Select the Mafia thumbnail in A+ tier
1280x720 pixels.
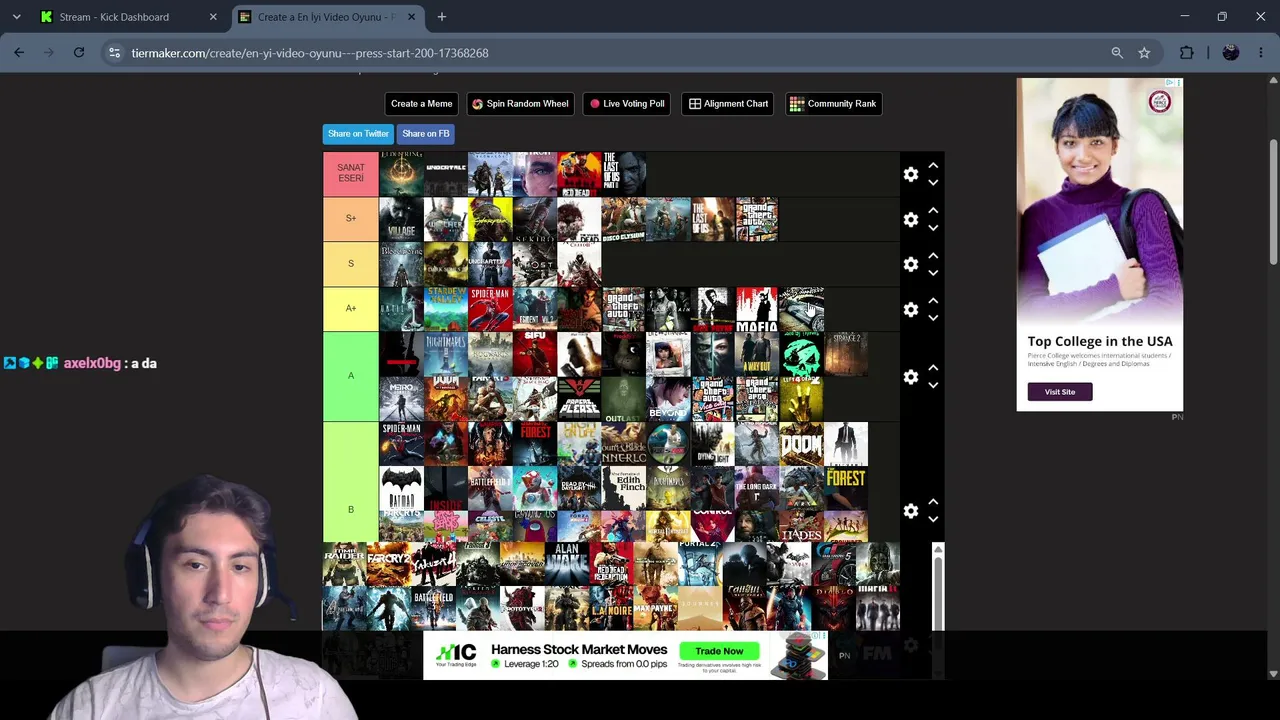tap(757, 309)
